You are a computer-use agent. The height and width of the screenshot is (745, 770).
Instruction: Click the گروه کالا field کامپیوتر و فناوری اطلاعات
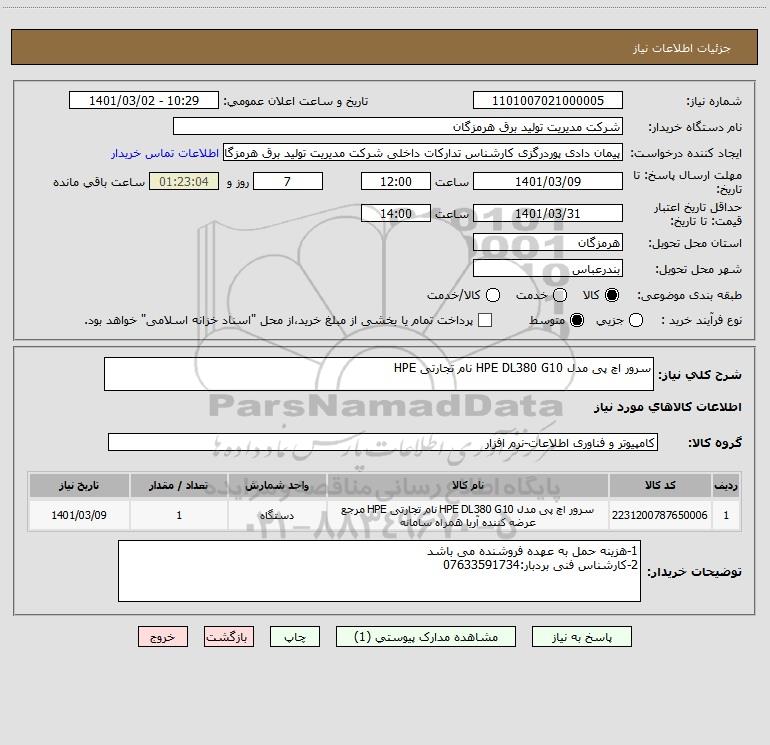tap(383, 442)
